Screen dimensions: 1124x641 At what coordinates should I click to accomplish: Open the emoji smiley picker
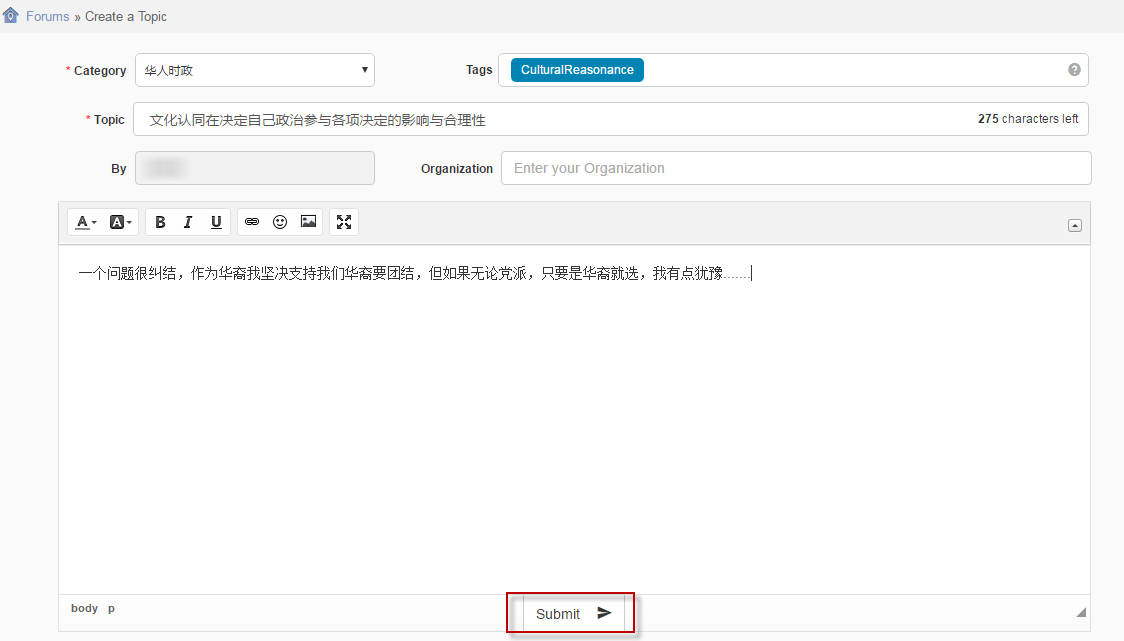tap(280, 222)
